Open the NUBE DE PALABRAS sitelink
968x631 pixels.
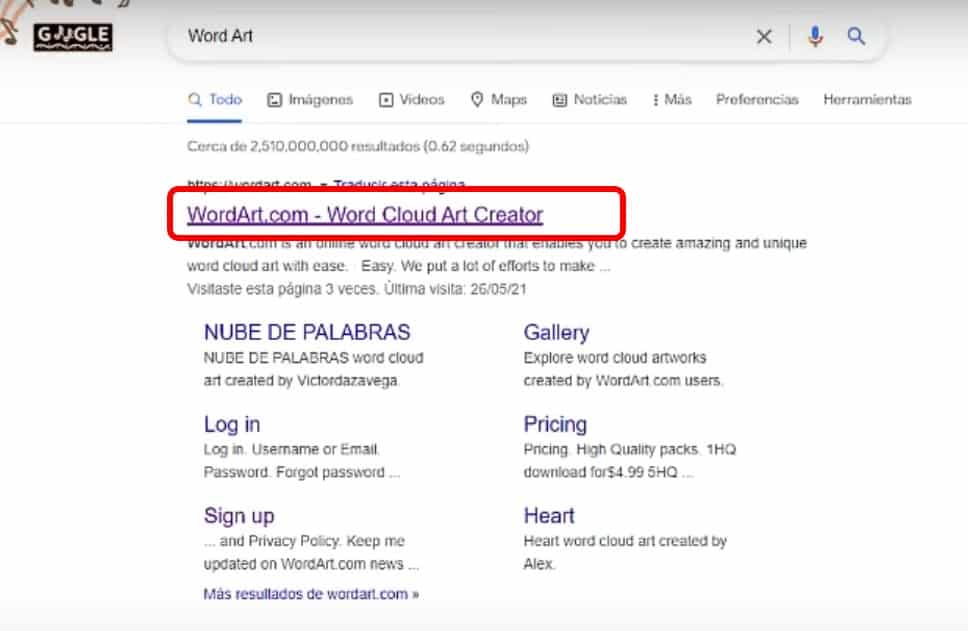(307, 333)
